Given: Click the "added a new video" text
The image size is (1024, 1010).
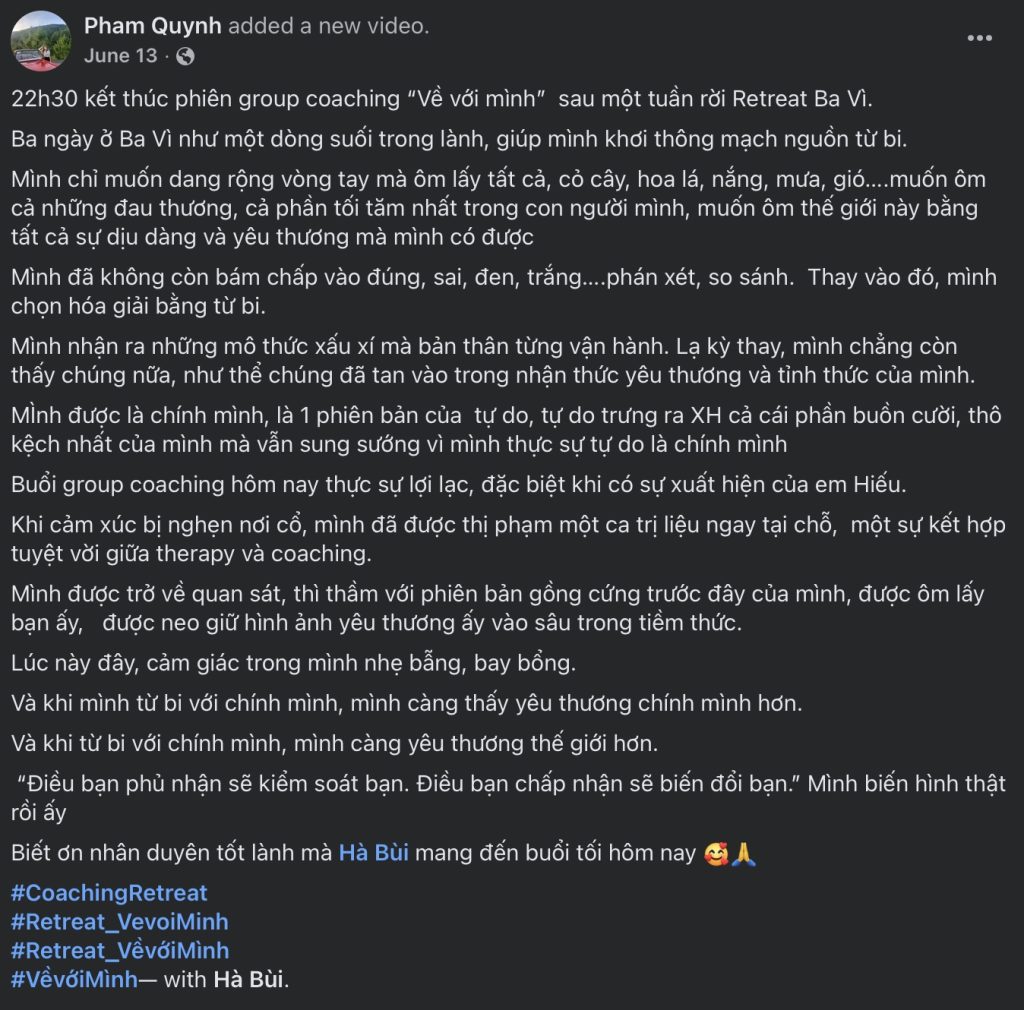Looking at the screenshot, I should coord(329,27).
